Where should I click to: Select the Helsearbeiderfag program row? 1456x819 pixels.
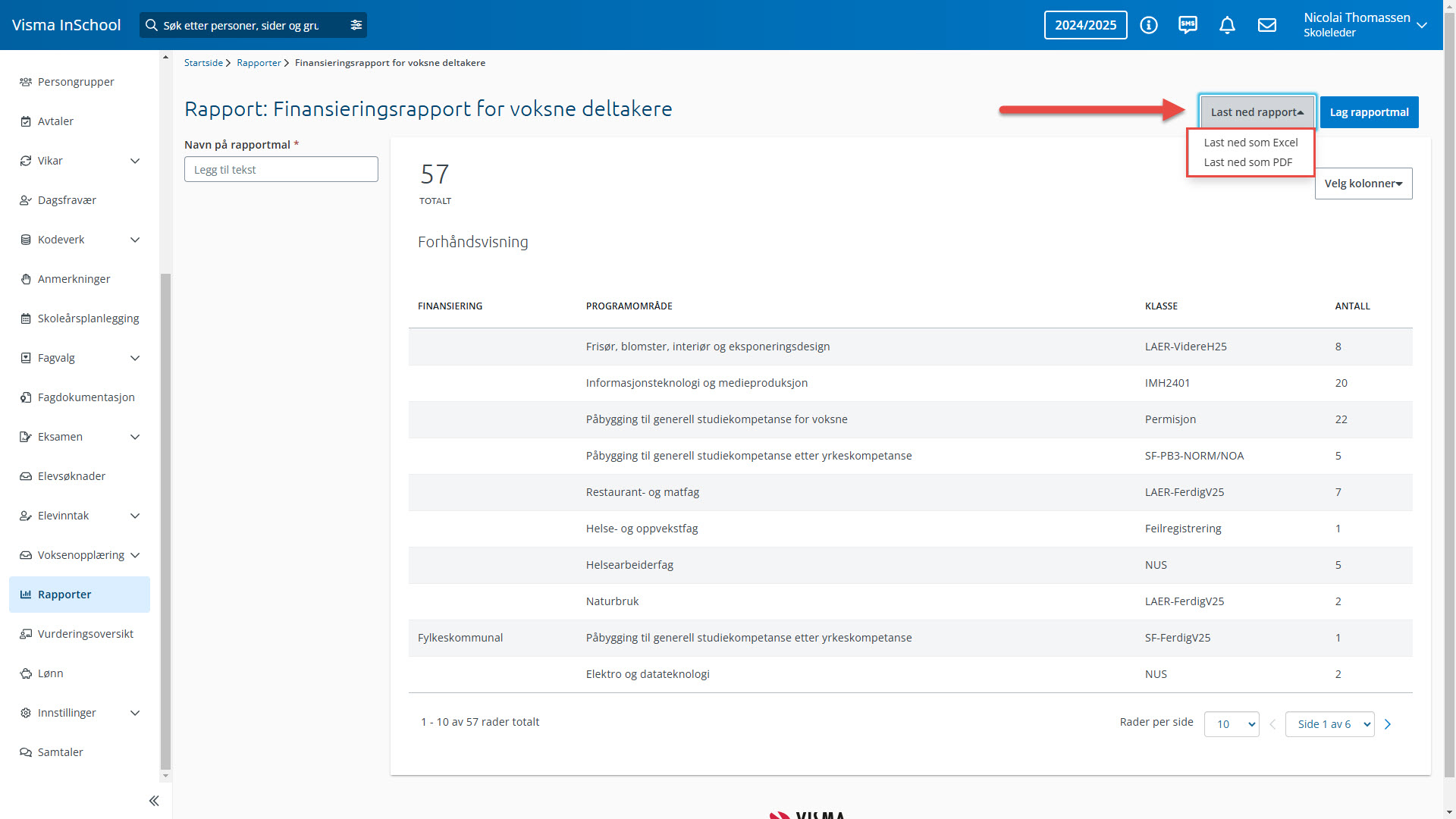[911, 565]
